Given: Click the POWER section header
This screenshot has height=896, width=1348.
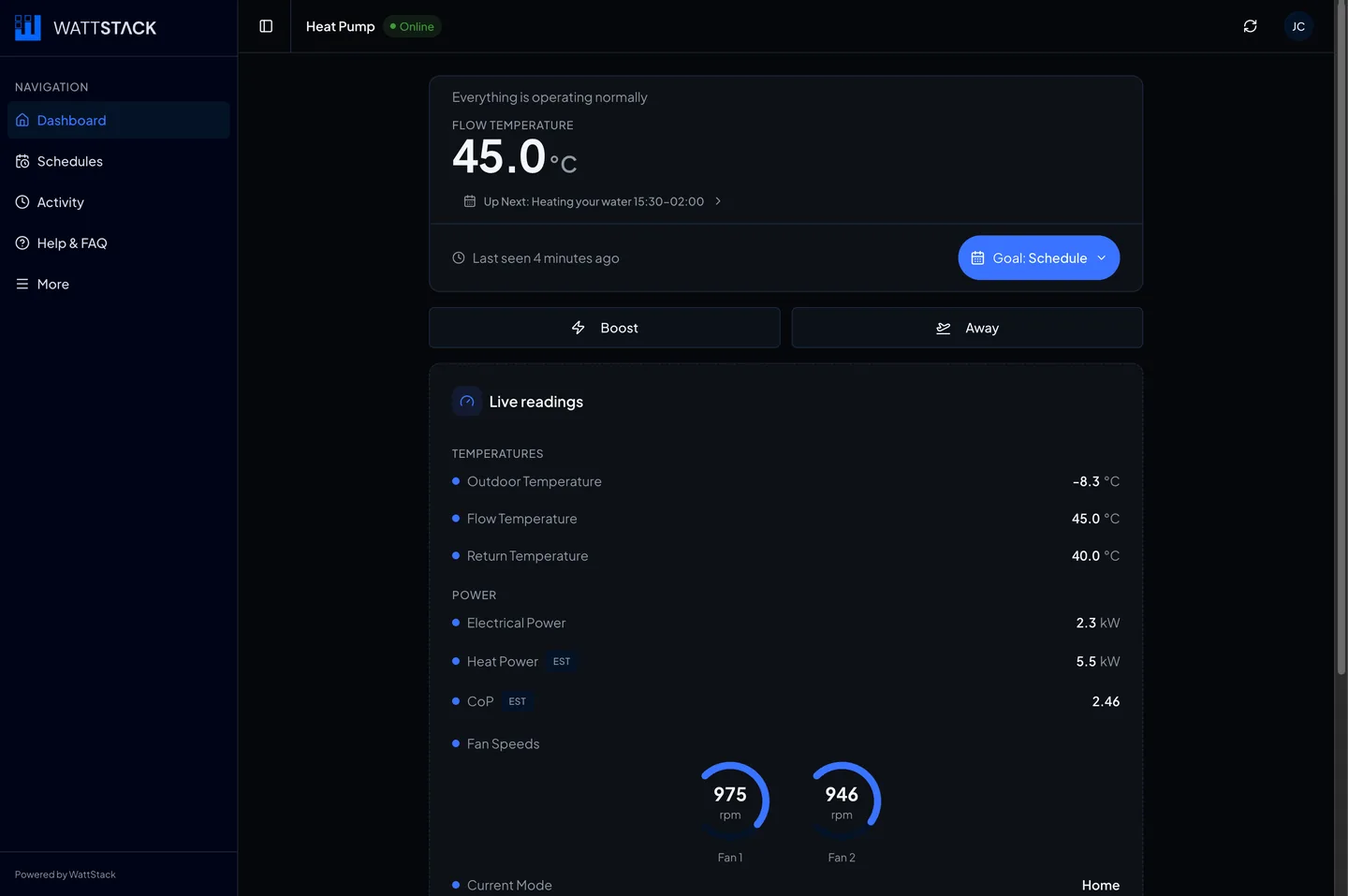Looking at the screenshot, I should [x=475, y=595].
